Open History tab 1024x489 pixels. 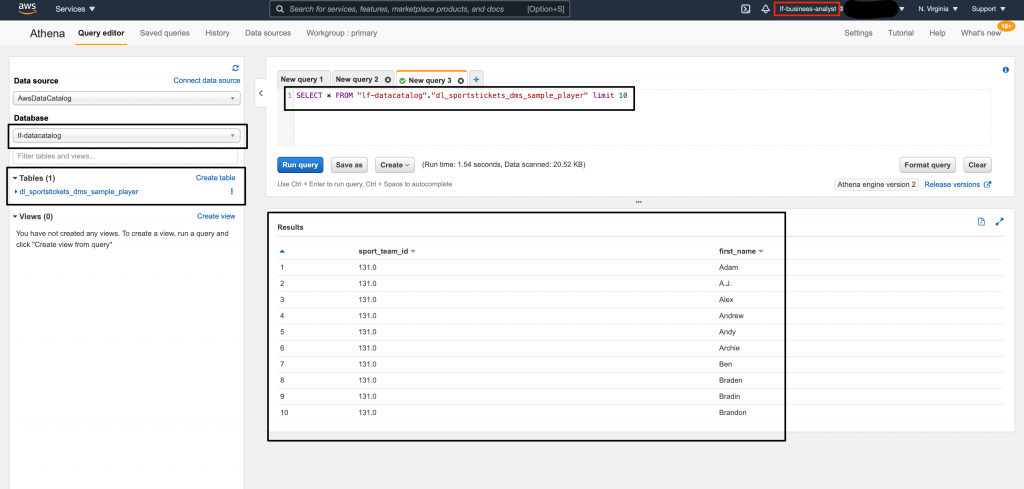[217, 33]
